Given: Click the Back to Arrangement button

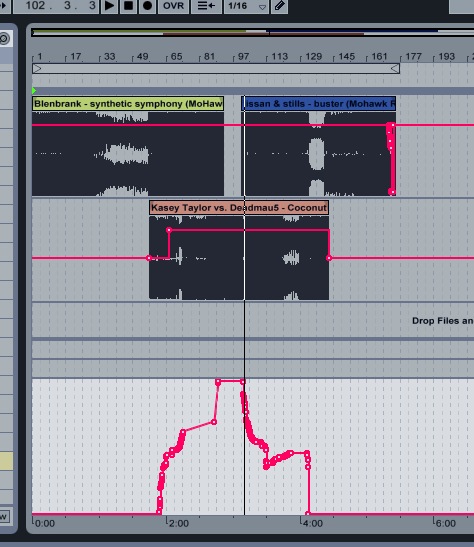Looking at the screenshot, I should (206, 6).
